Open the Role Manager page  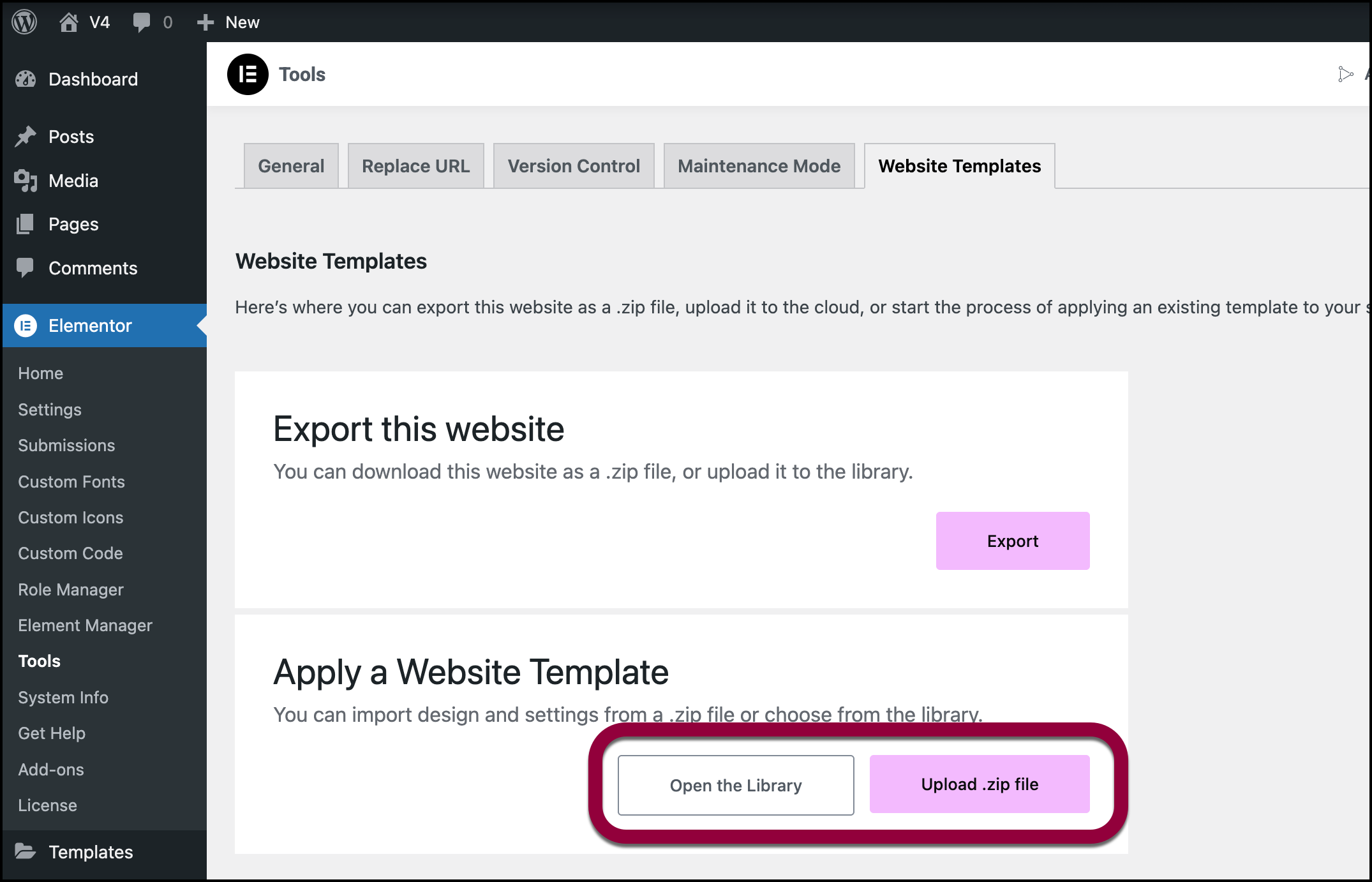click(x=70, y=589)
